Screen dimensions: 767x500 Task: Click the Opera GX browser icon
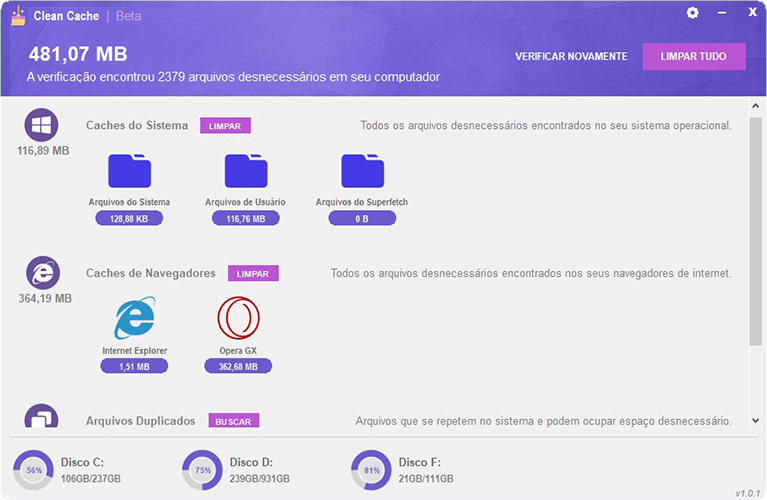point(238,318)
